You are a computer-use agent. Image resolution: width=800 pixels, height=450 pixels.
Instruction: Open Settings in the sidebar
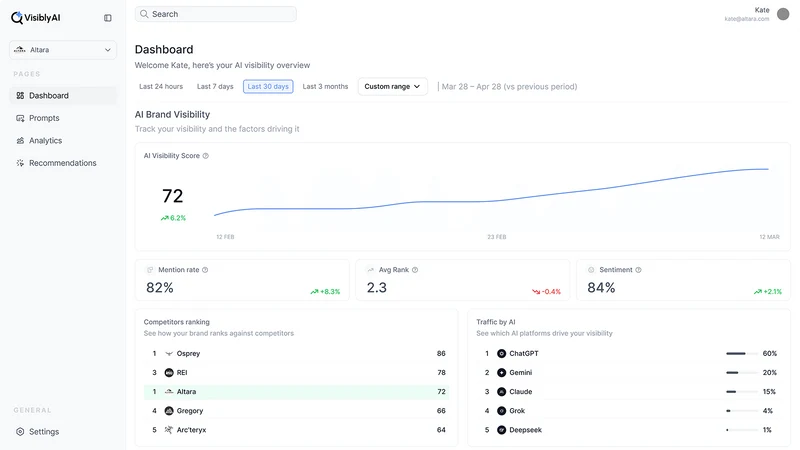coord(63,432)
